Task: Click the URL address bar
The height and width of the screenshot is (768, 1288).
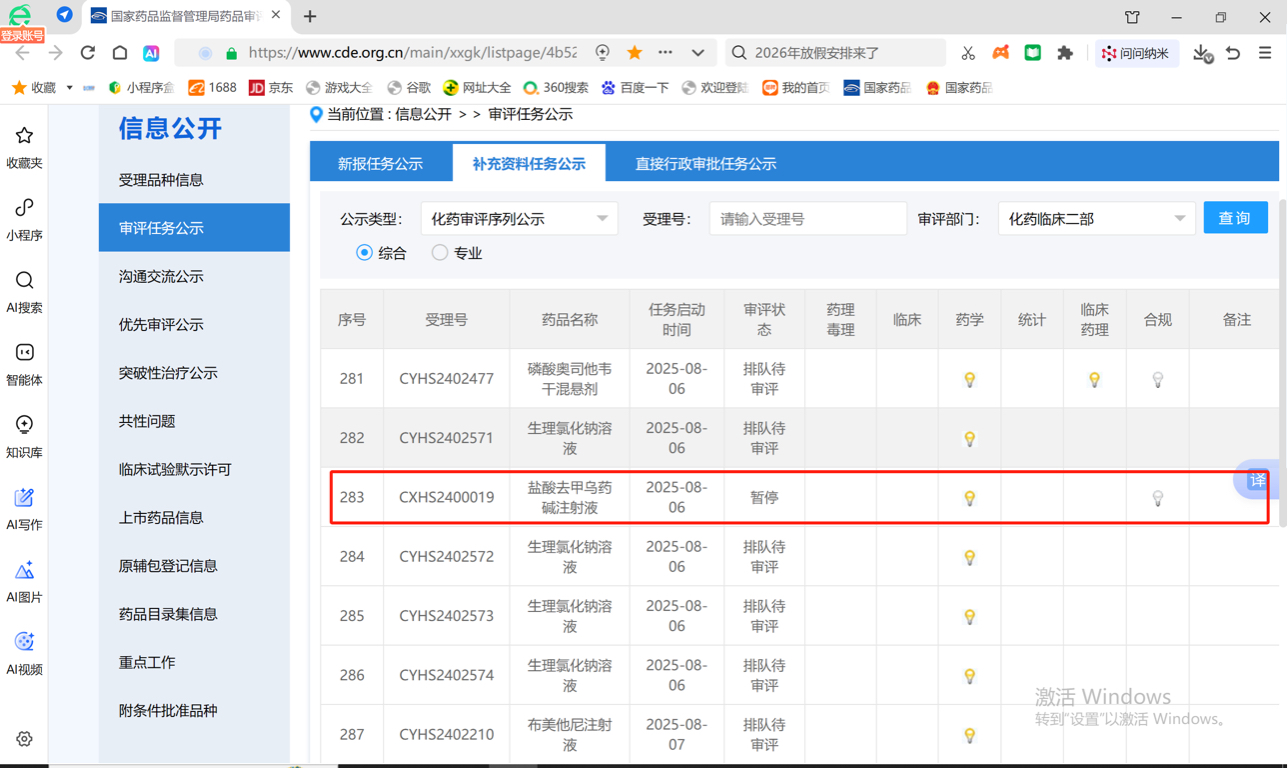Action: click(x=412, y=53)
